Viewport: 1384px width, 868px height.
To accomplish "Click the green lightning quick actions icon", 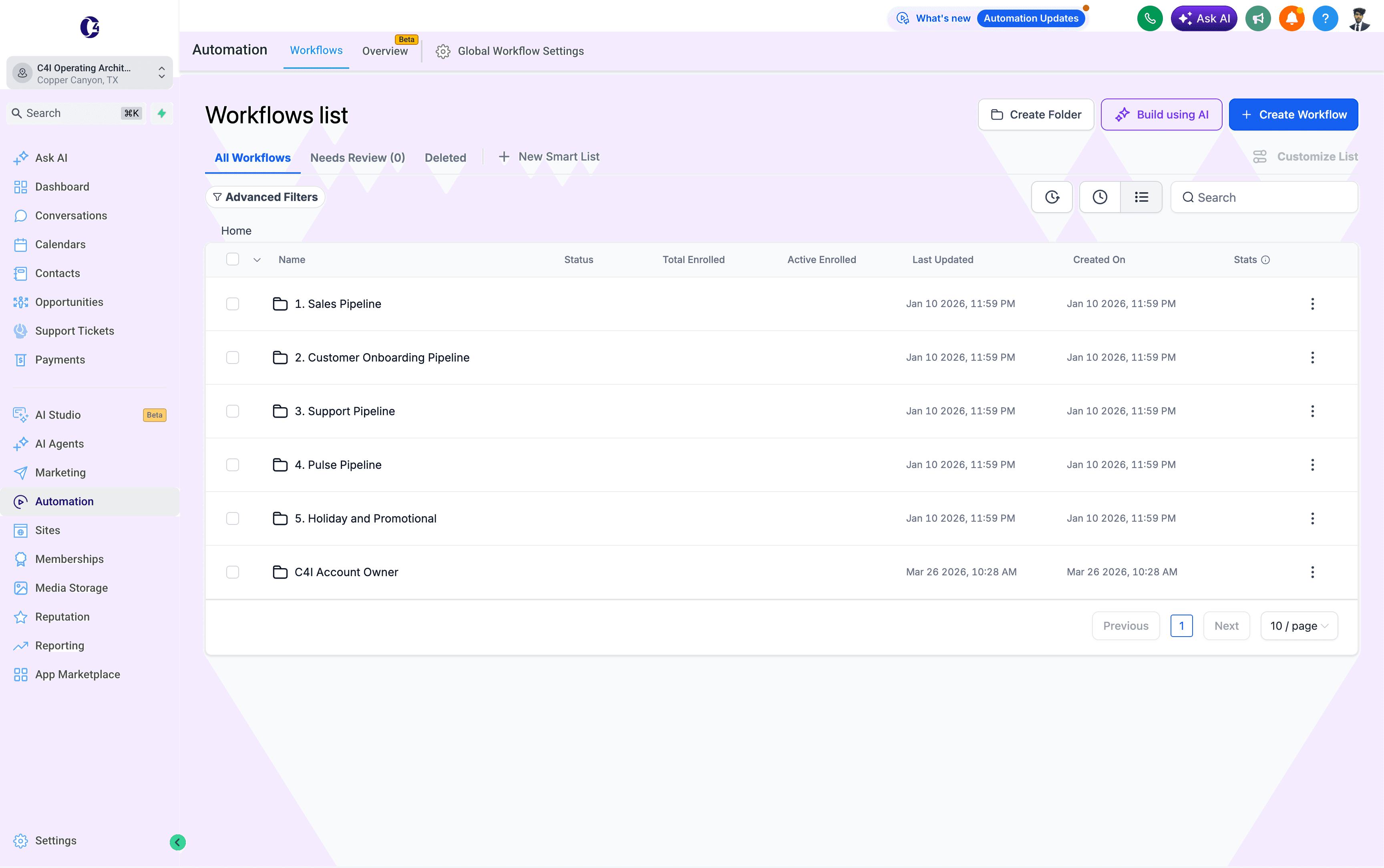I will point(162,113).
